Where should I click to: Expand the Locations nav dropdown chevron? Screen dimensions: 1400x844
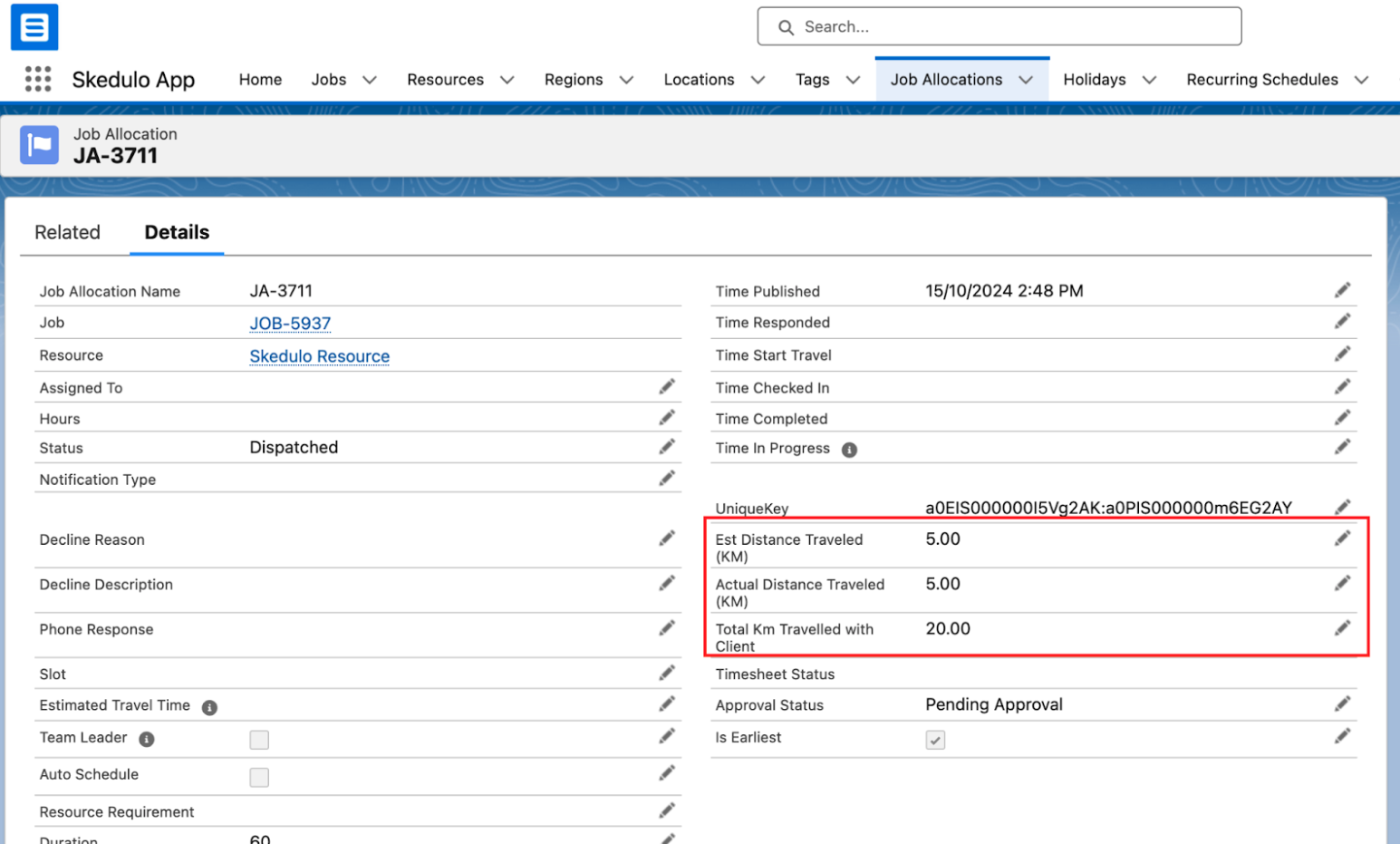758,80
